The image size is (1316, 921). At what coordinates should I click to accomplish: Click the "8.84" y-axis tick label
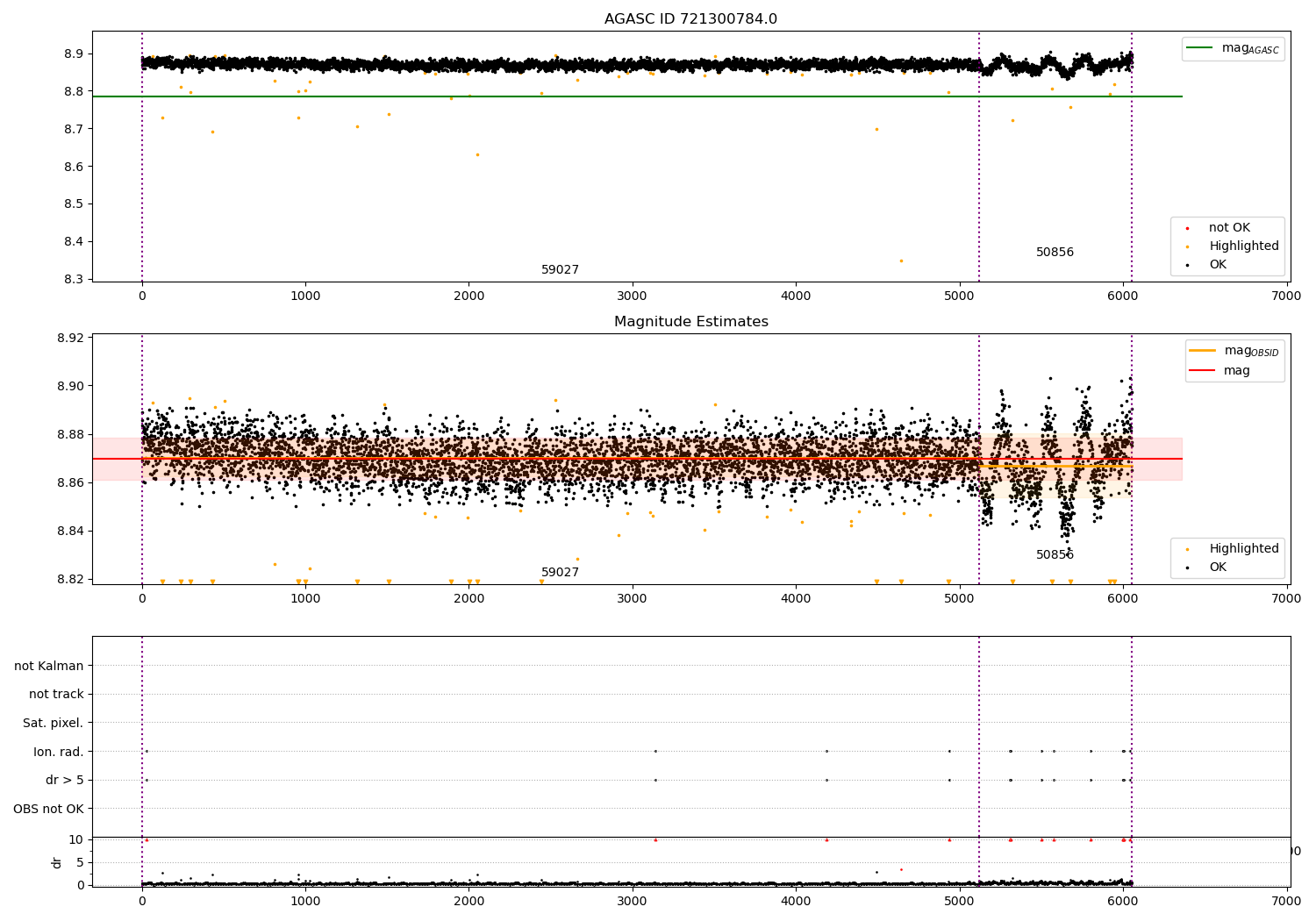(x=69, y=532)
